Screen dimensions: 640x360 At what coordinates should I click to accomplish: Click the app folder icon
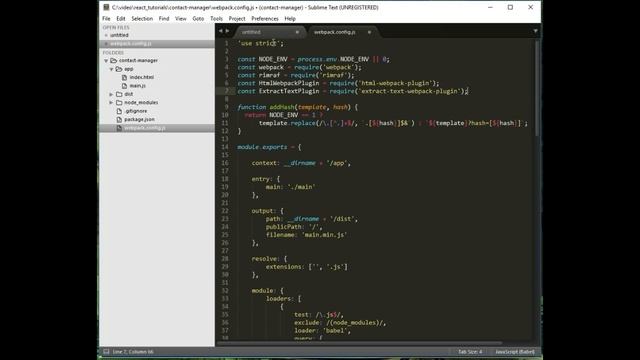pos(119,69)
